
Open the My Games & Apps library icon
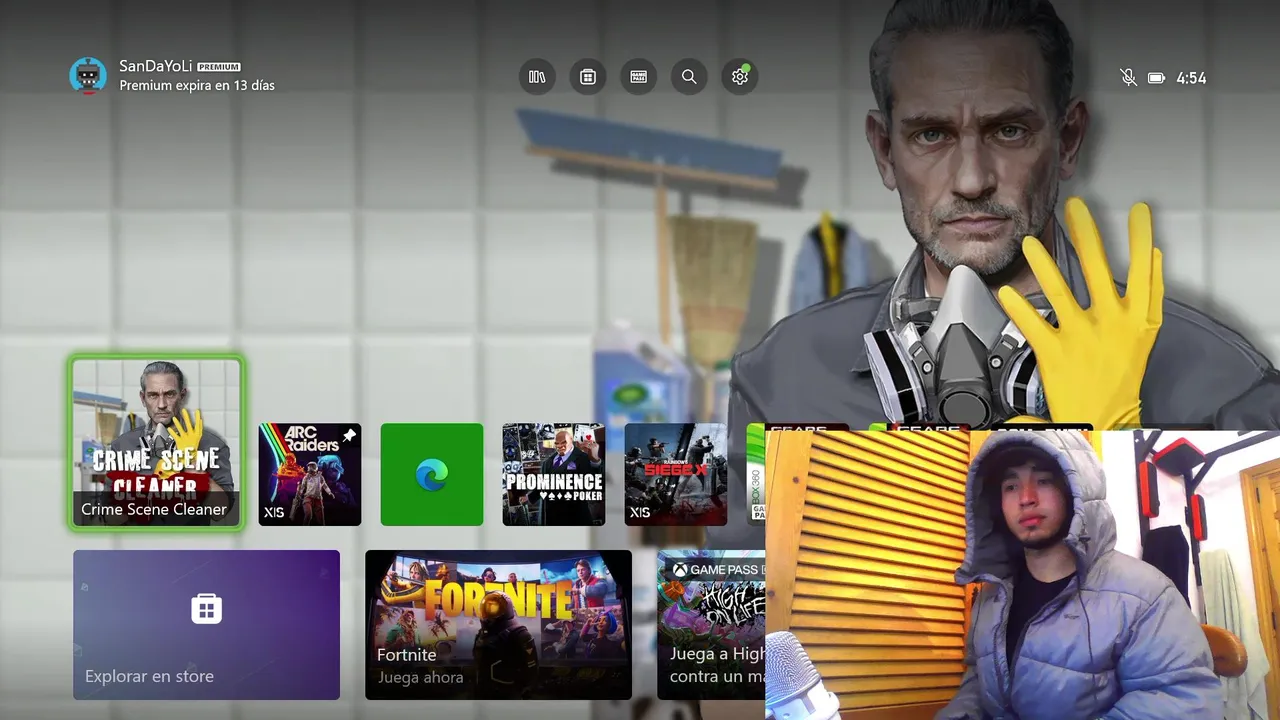537,77
